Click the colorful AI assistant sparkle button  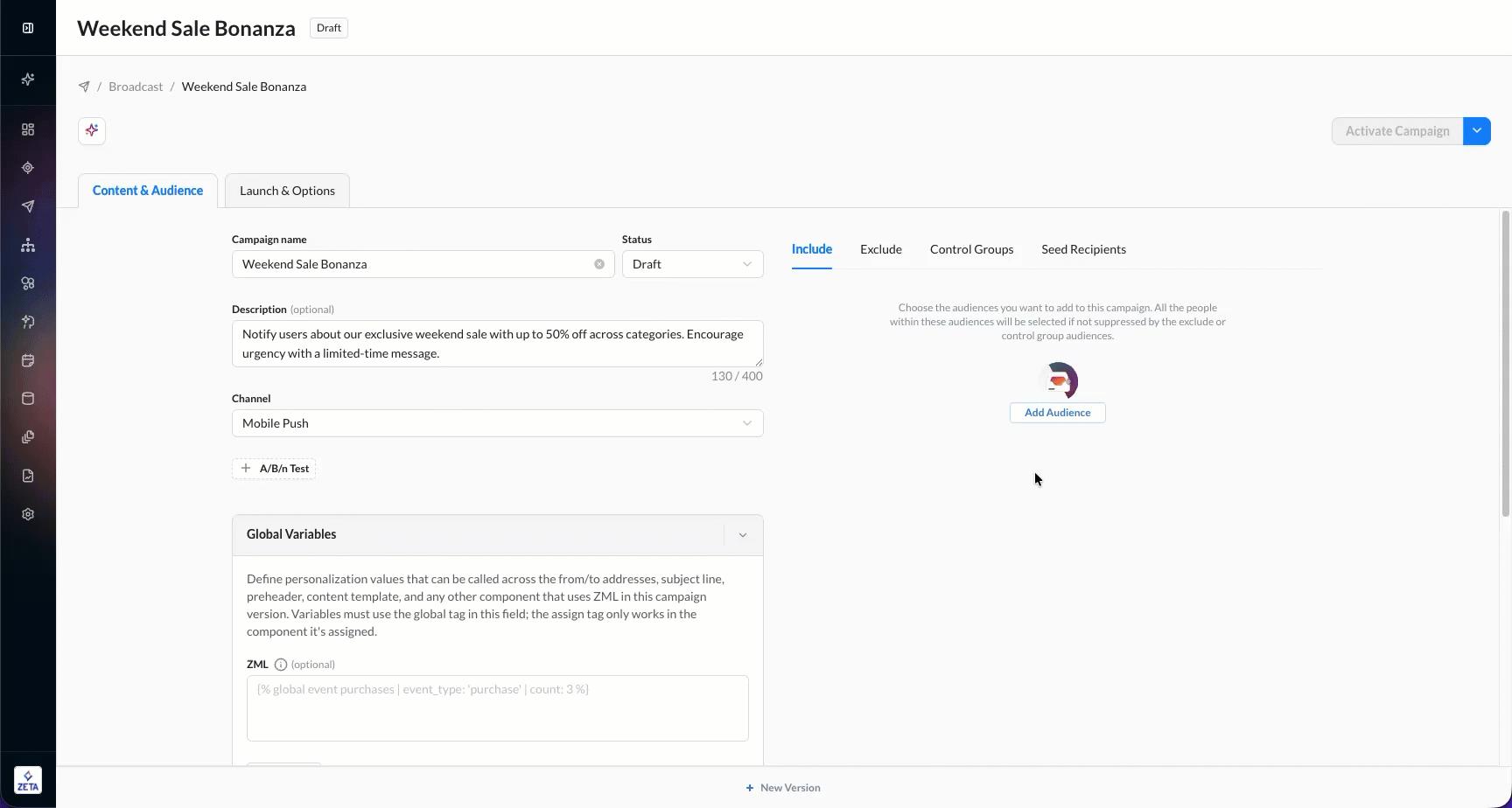[92, 131]
